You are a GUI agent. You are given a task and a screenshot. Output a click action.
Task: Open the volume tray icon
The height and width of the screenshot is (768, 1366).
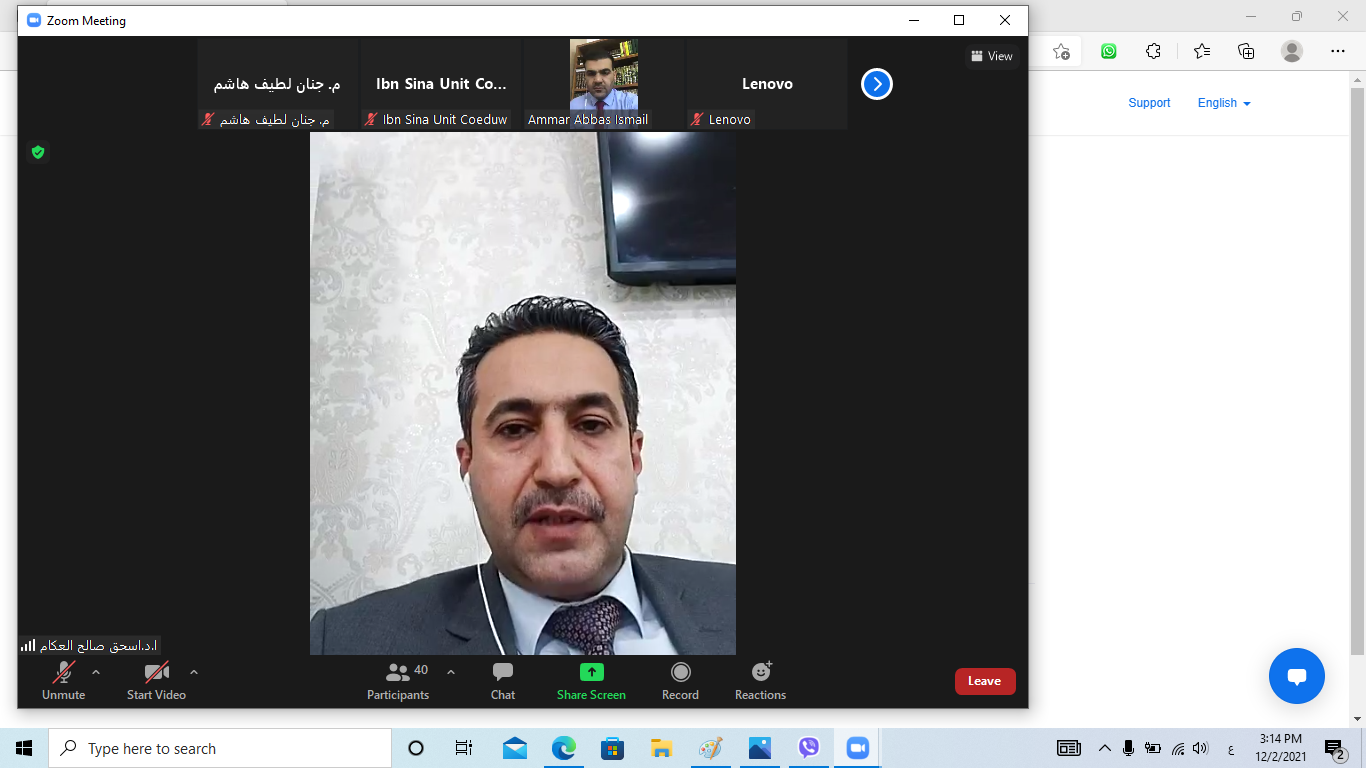[1201, 748]
